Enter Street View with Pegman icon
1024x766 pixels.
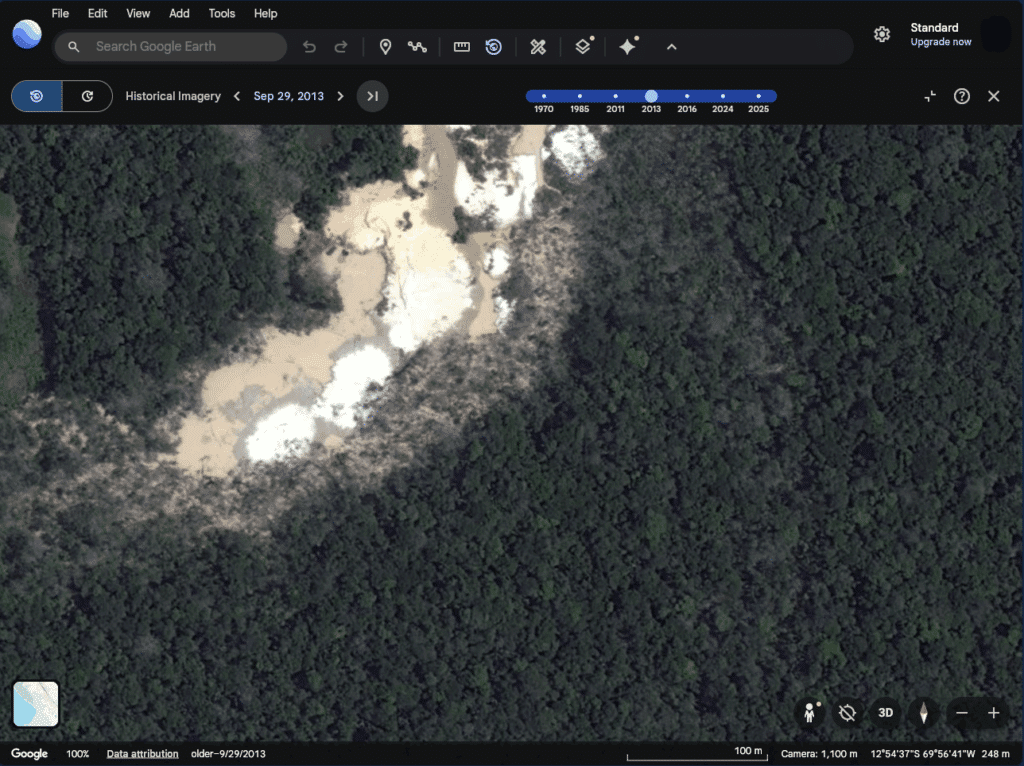811,713
